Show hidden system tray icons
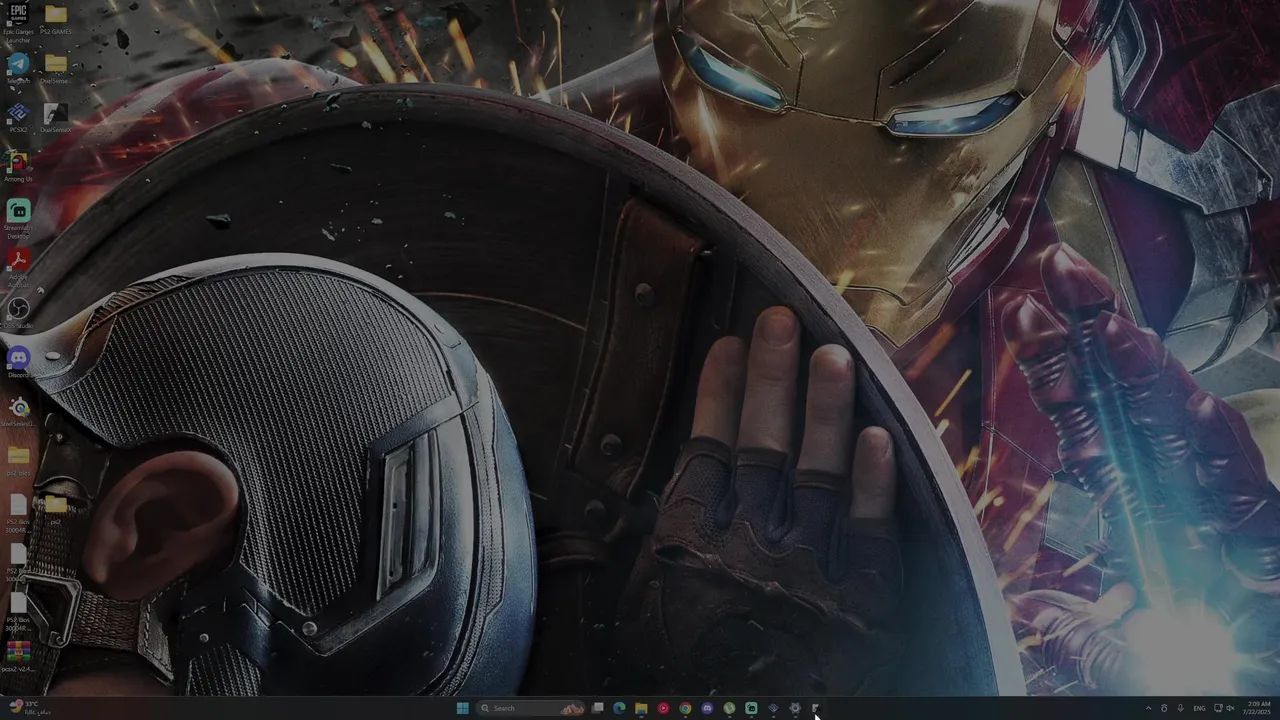1280x720 pixels. (x=1148, y=708)
